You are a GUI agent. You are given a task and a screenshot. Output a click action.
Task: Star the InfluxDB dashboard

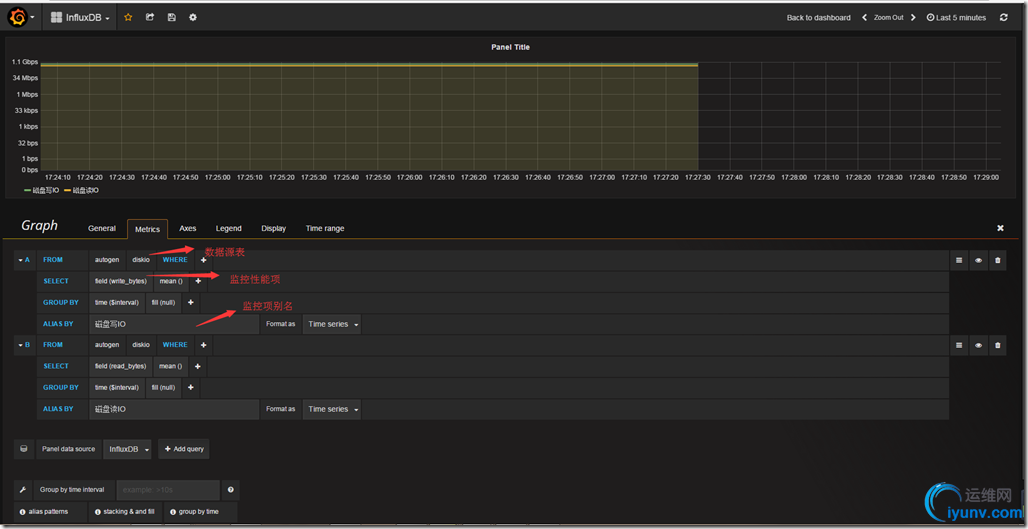[128, 18]
